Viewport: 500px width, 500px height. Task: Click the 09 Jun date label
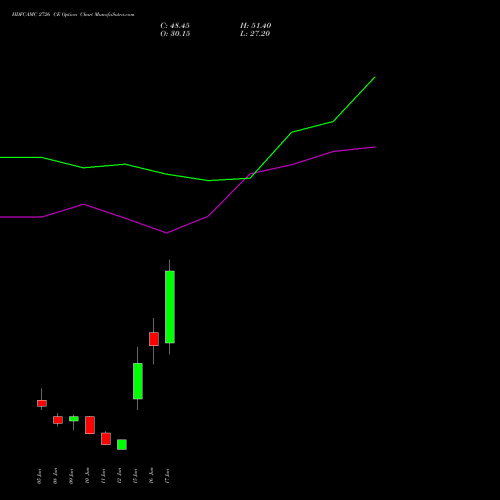(71, 476)
